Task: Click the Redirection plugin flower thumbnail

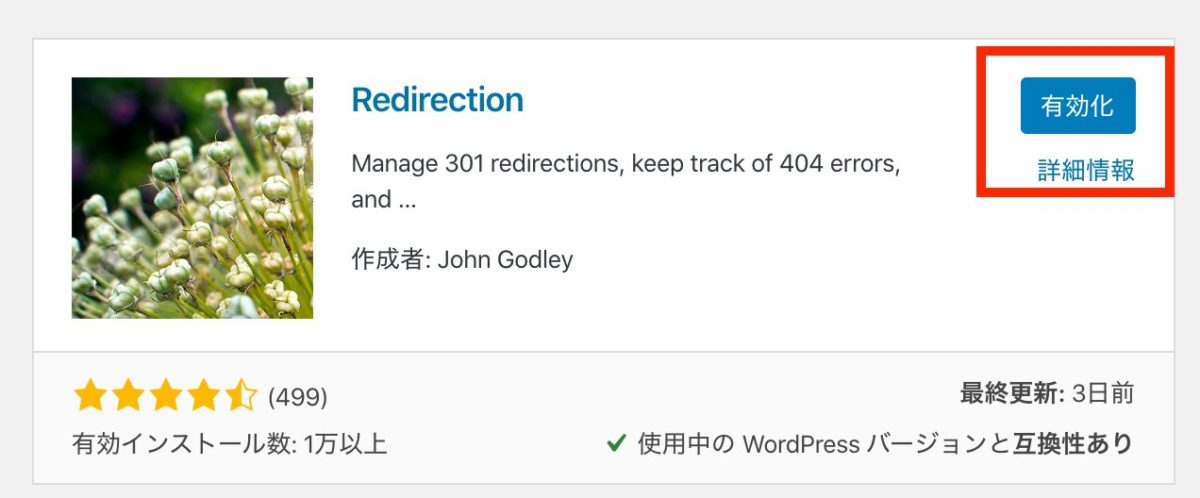Action: tap(192, 198)
